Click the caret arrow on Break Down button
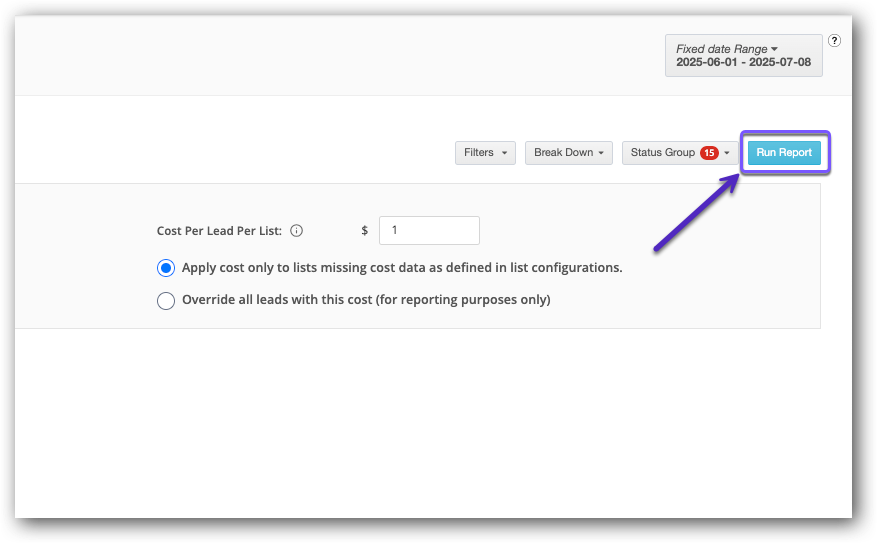 [602, 153]
